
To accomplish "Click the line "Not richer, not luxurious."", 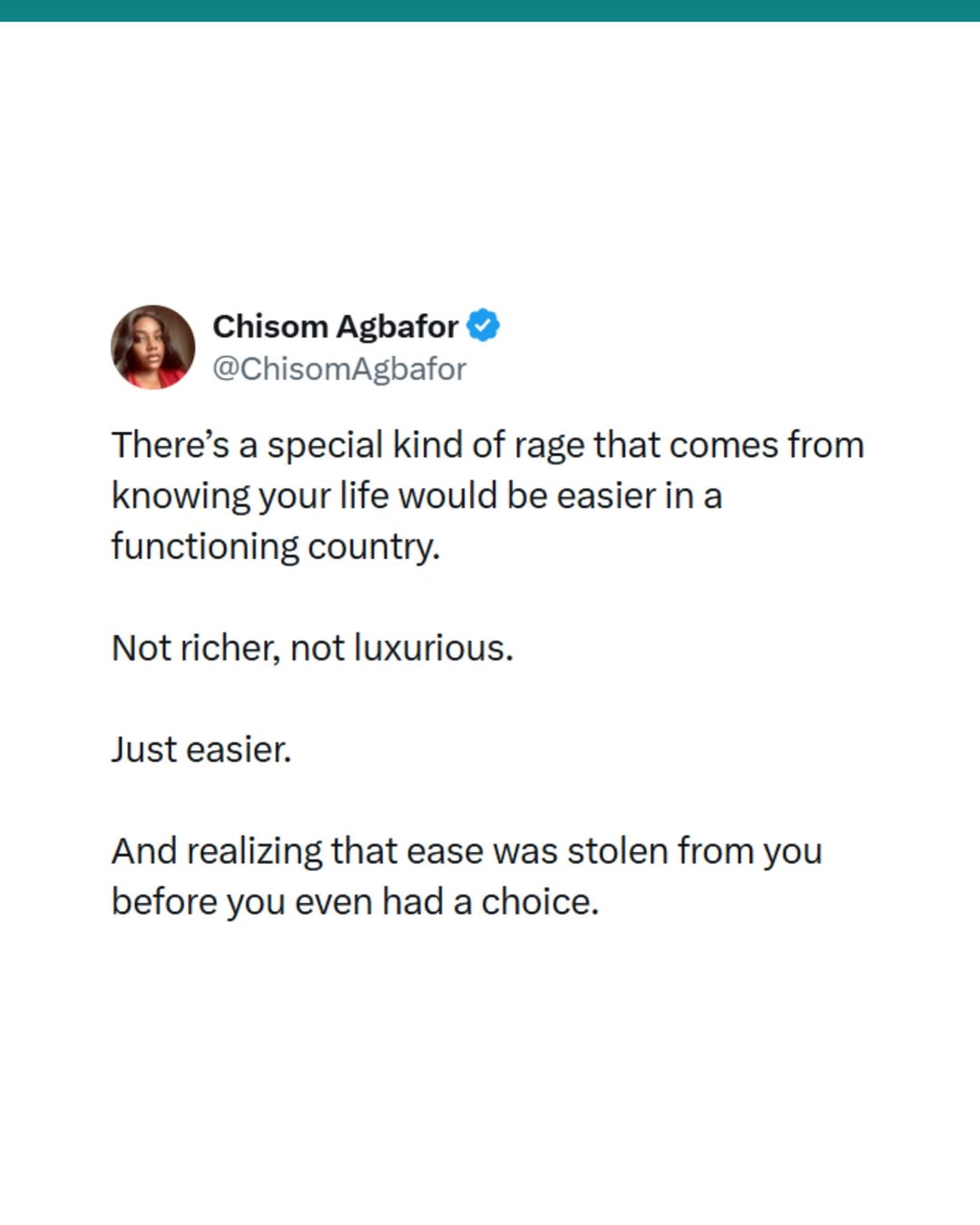I will [x=312, y=648].
